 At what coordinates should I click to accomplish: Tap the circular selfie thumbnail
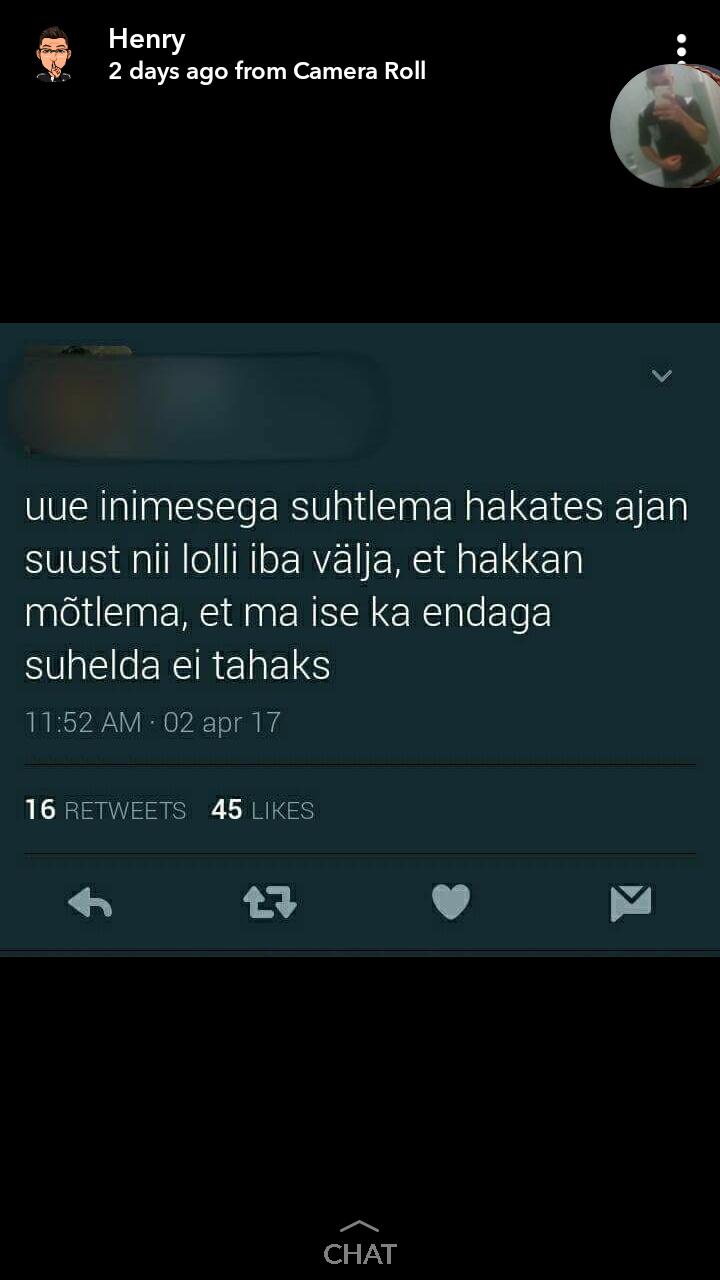[666, 126]
